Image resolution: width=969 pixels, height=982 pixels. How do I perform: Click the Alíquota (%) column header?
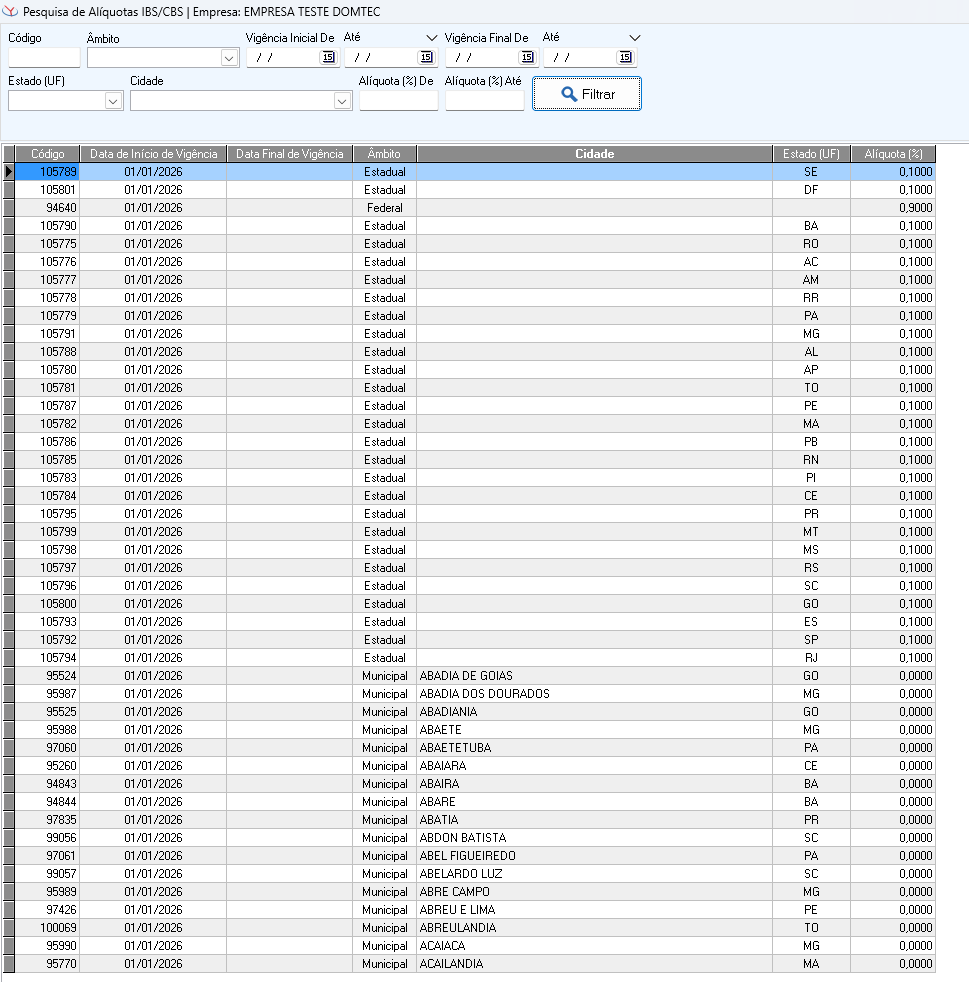(x=892, y=154)
